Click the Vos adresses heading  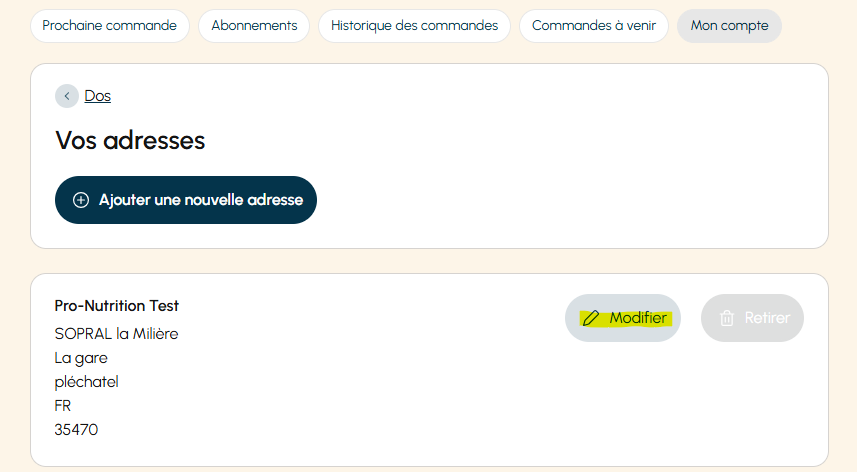point(130,140)
